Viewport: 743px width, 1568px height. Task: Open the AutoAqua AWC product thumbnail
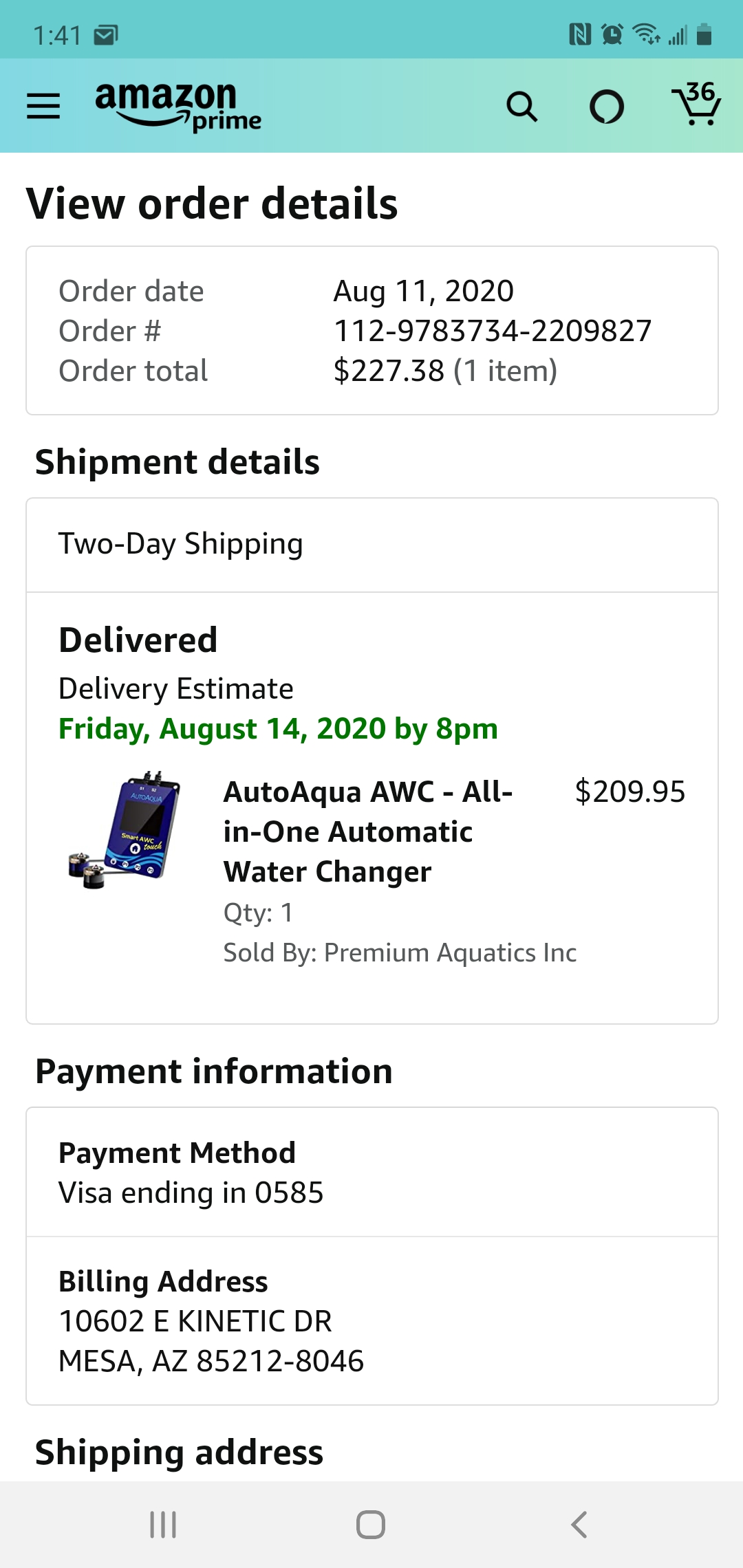point(125,831)
